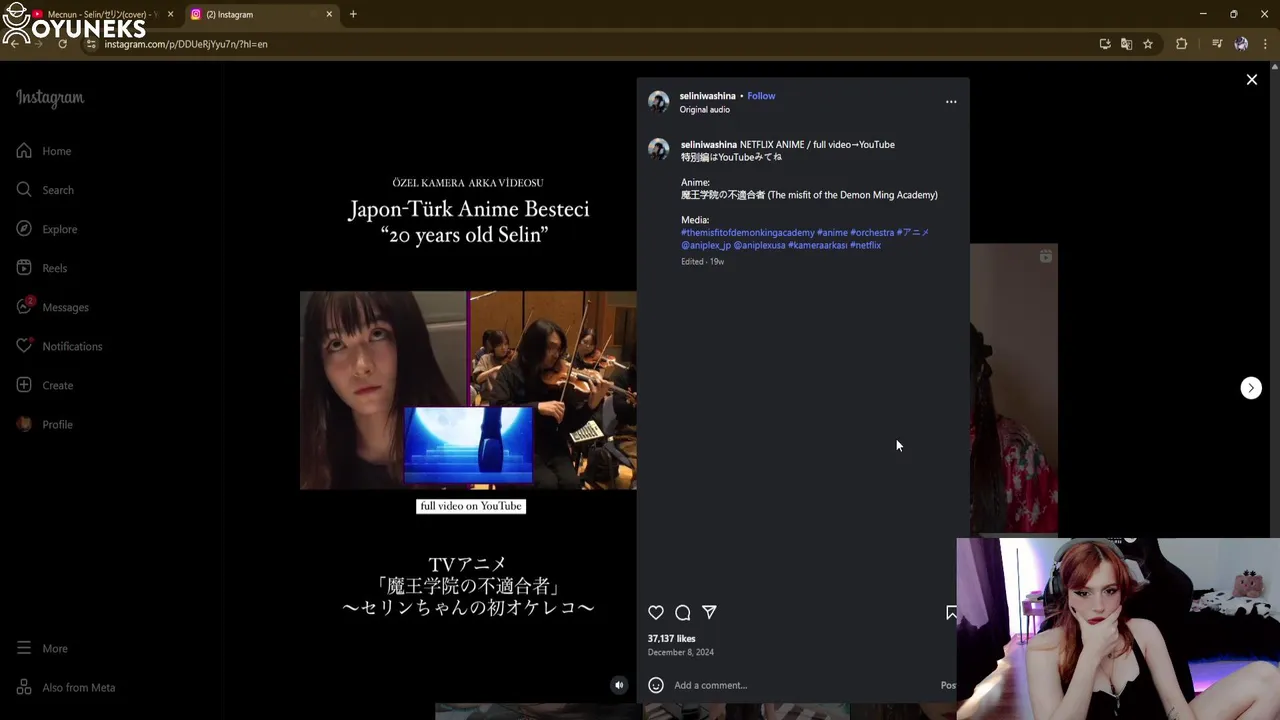Open the Chrome three-dot menu
This screenshot has width=1280, height=720.
click(1266, 44)
